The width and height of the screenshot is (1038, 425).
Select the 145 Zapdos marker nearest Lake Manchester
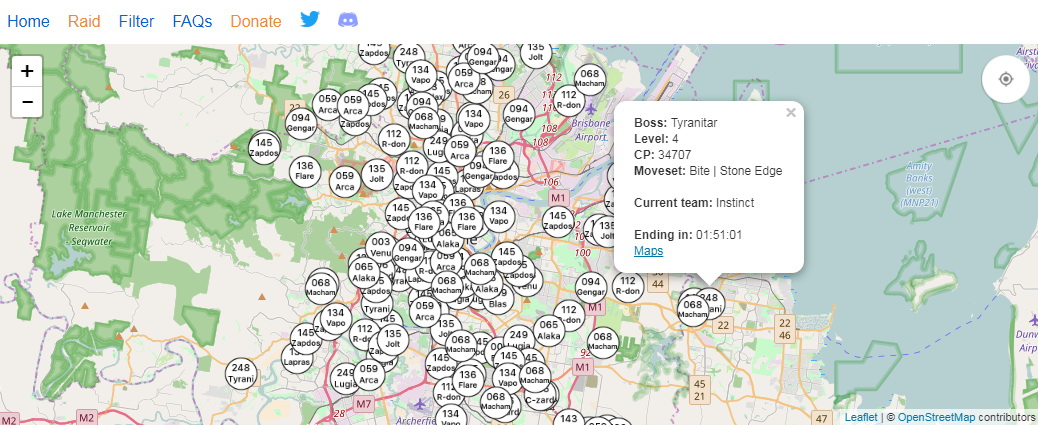point(264,147)
